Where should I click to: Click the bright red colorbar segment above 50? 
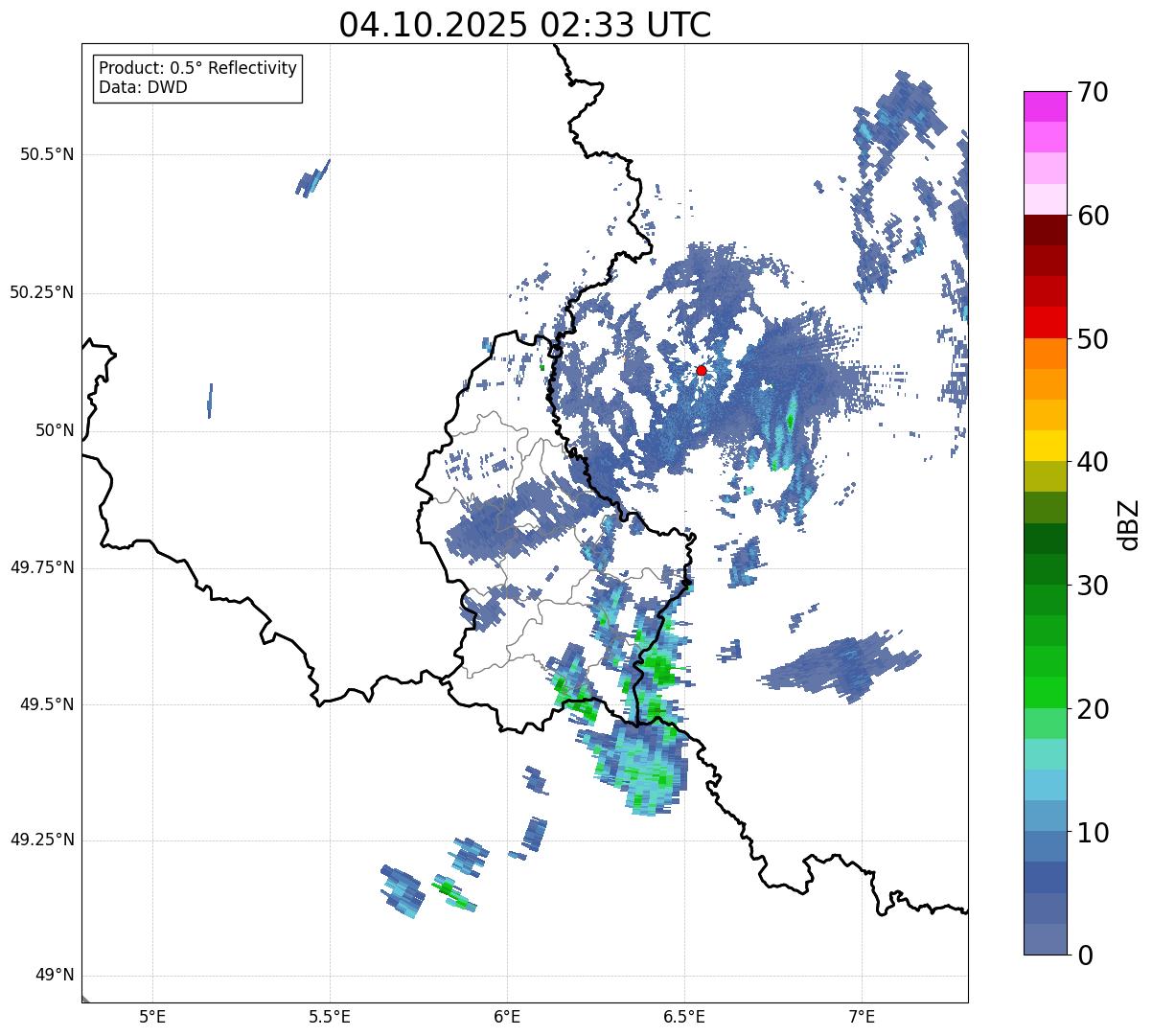[x=1045, y=322]
